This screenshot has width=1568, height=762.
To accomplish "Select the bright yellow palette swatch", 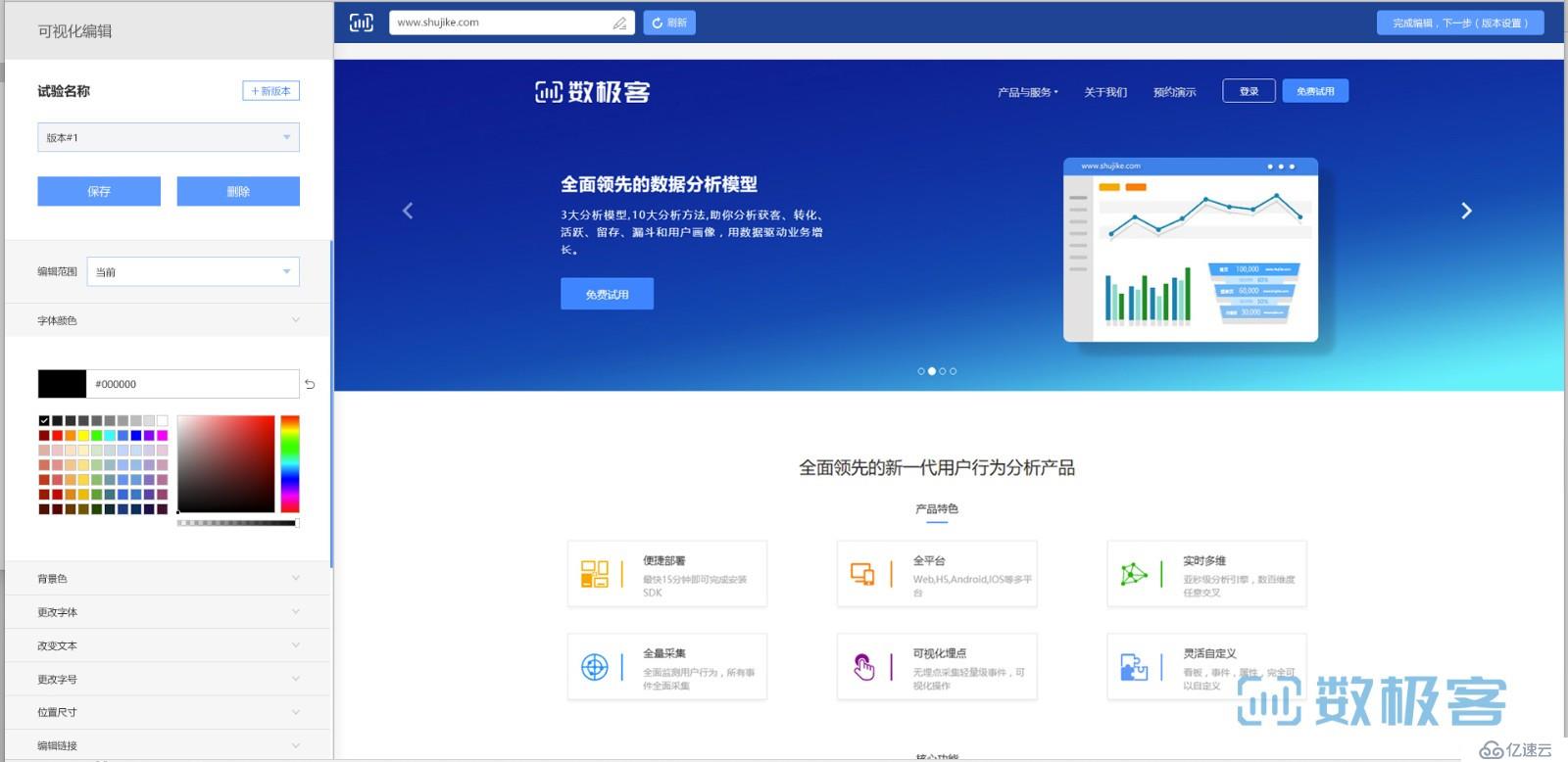I will pyautogui.click(x=83, y=436).
